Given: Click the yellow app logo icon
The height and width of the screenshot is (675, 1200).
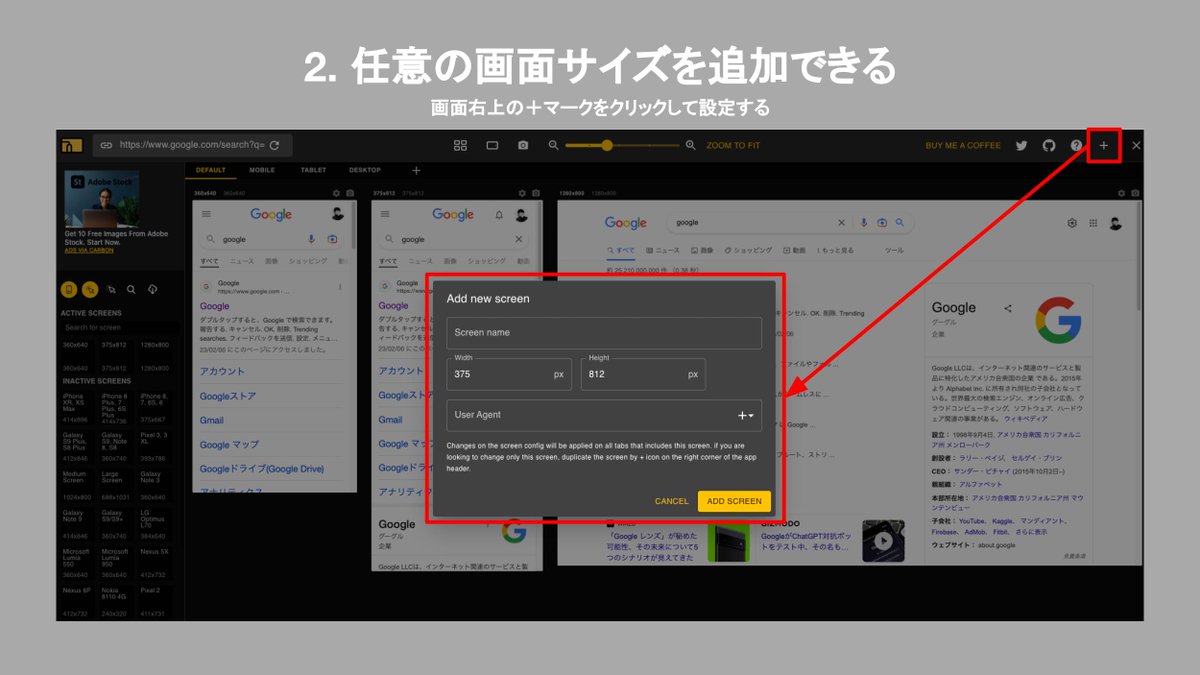Looking at the screenshot, I should pos(71,145).
